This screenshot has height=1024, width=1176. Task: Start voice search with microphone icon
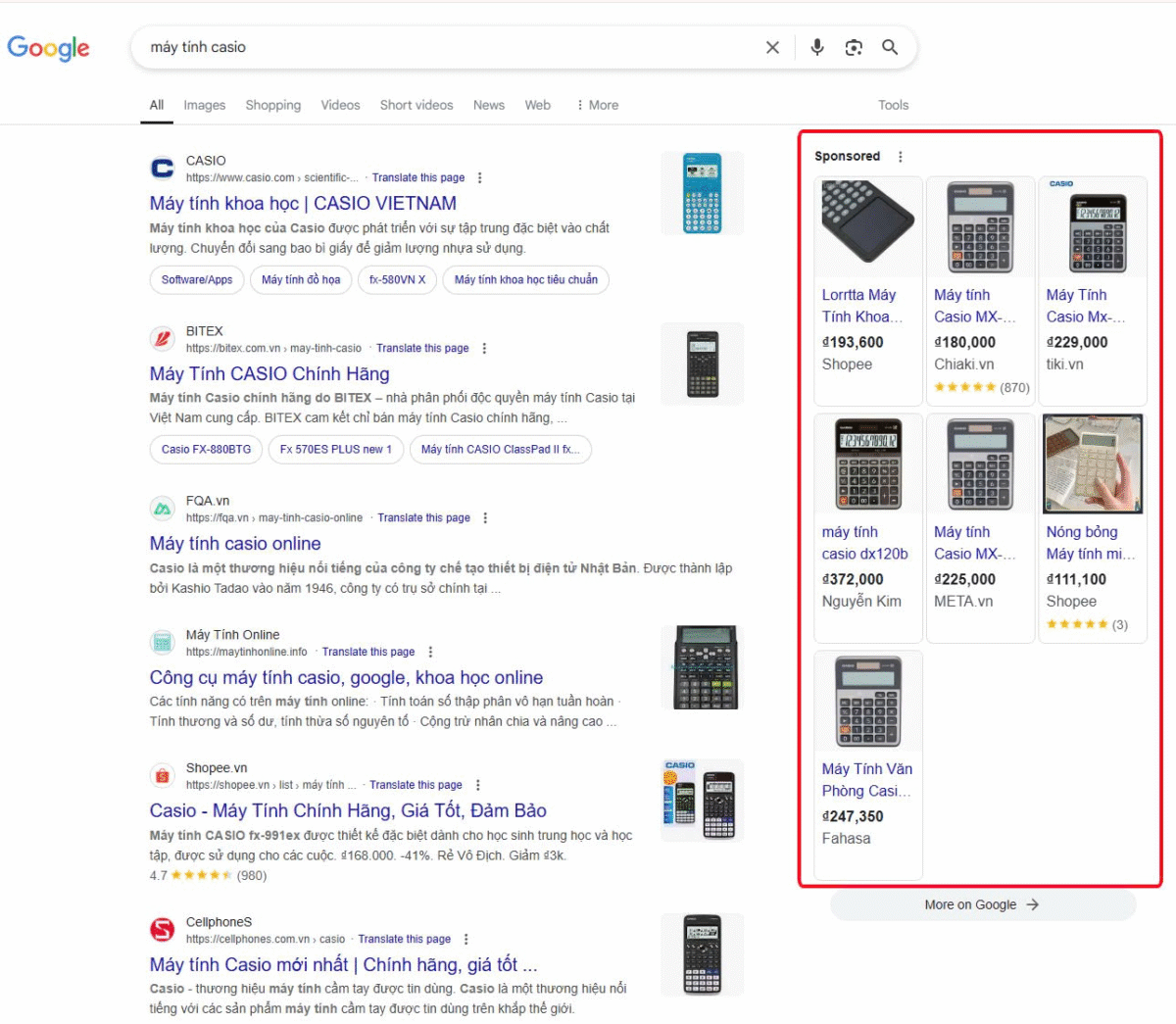pyautogui.click(x=817, y=47)
